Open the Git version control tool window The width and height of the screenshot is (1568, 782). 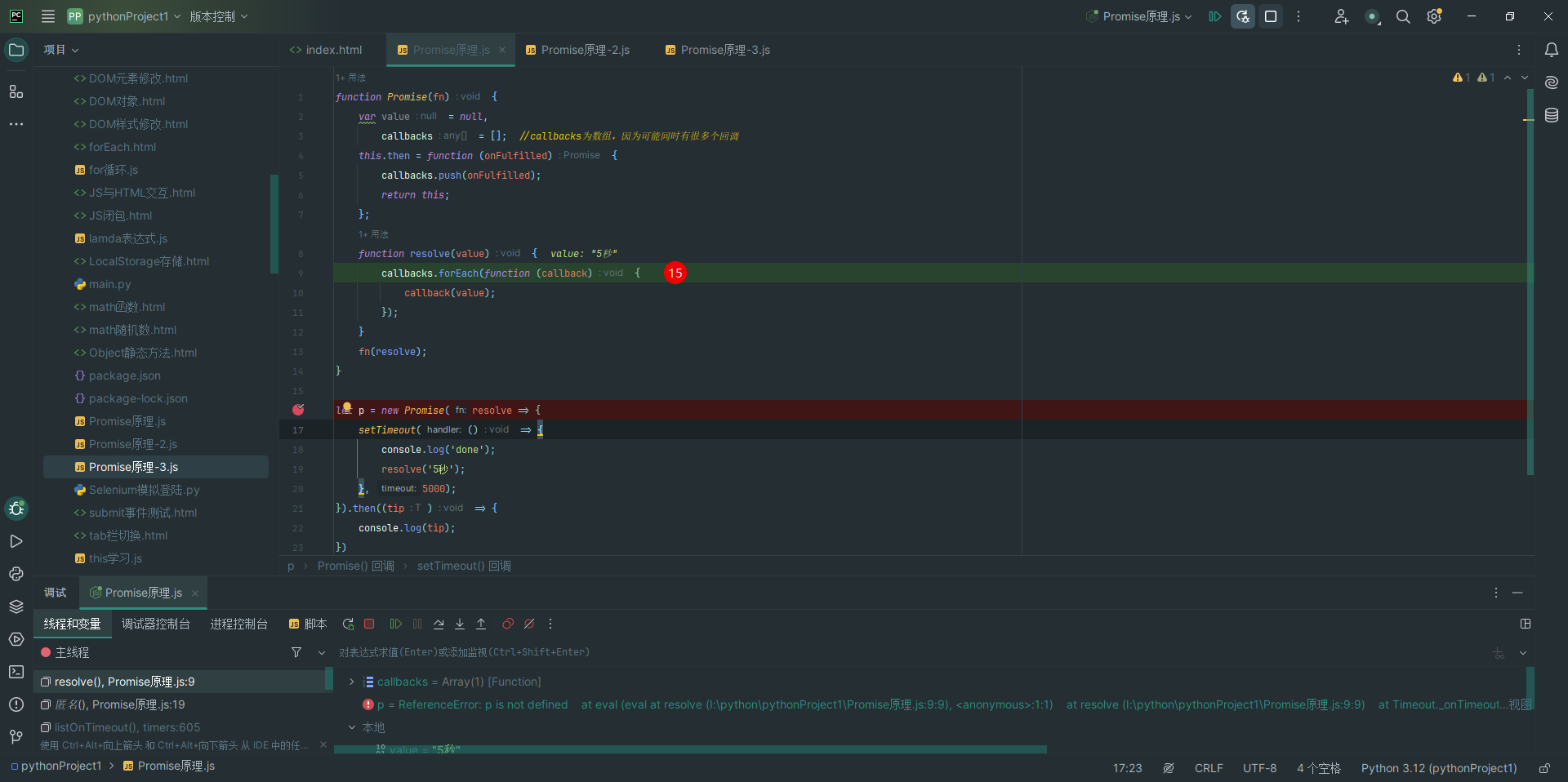[16, 737]
